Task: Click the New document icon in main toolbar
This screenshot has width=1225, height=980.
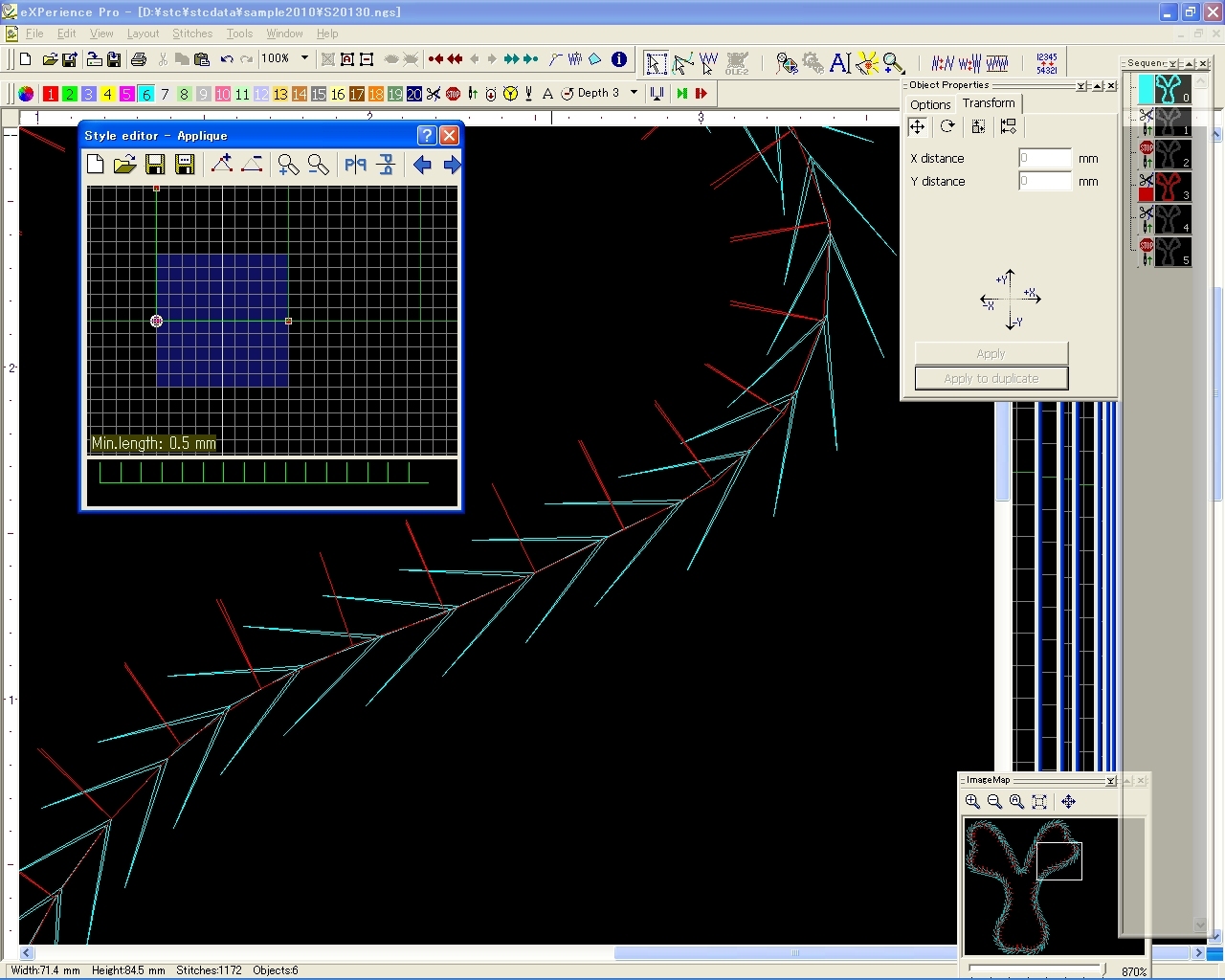Action: pyautogui.click(x=26, y=59)
